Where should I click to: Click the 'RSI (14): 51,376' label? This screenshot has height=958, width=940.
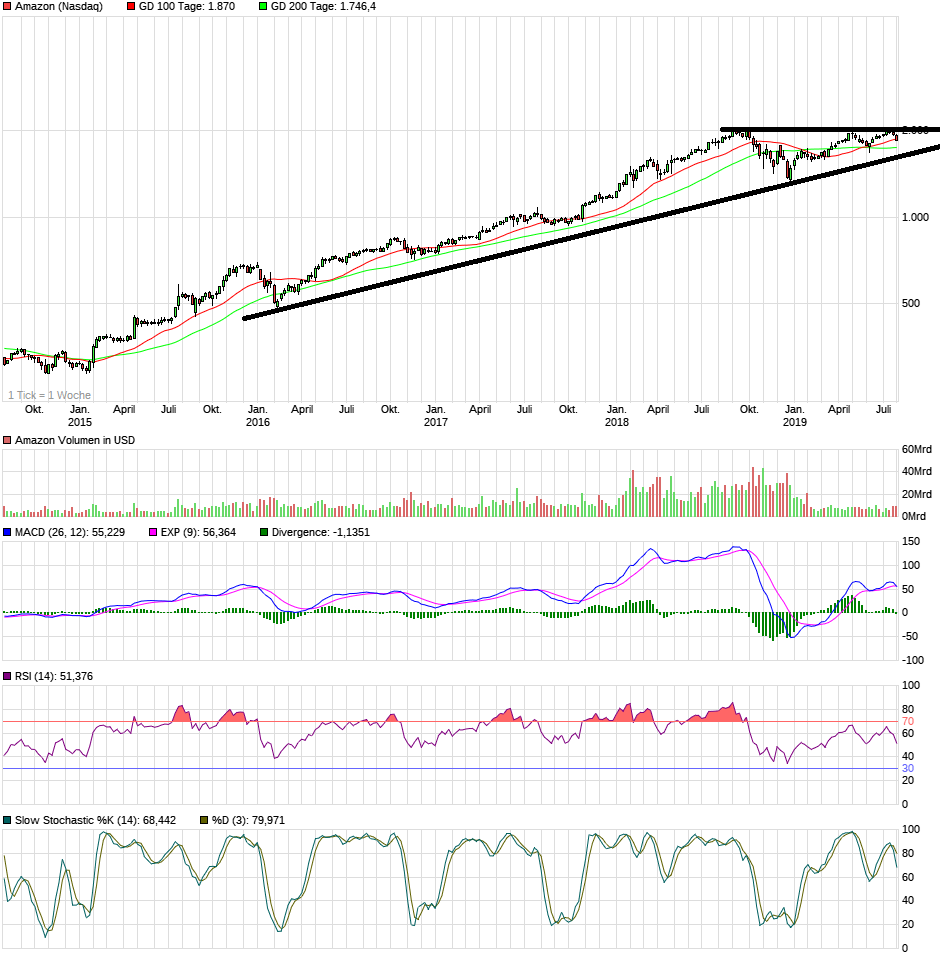(x=54, y=676)
